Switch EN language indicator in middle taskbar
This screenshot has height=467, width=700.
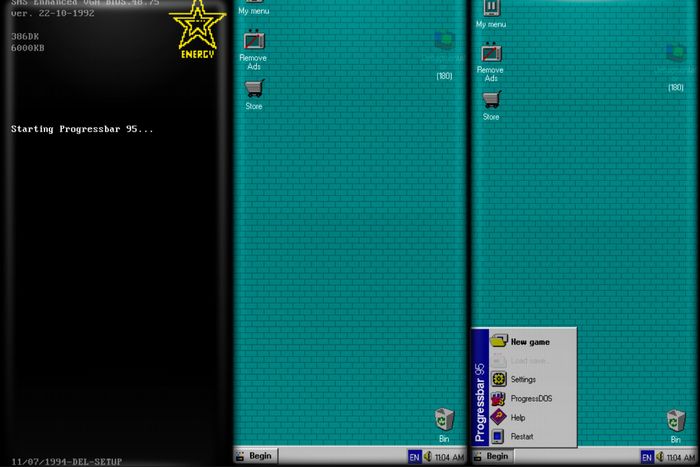tap(413, 456)
